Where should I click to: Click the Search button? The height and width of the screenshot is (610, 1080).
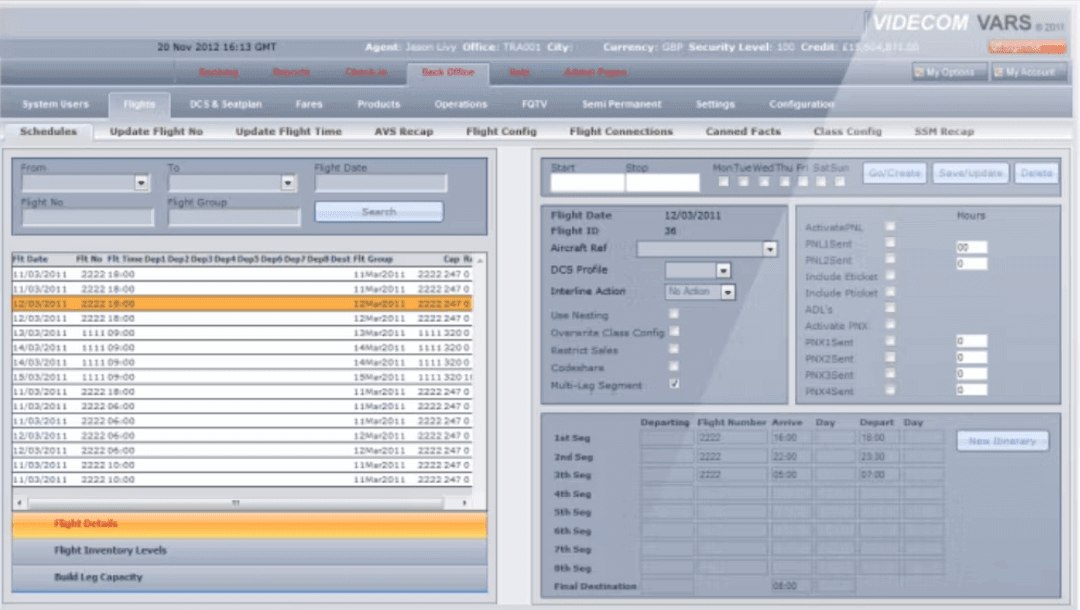pos(380,211)
